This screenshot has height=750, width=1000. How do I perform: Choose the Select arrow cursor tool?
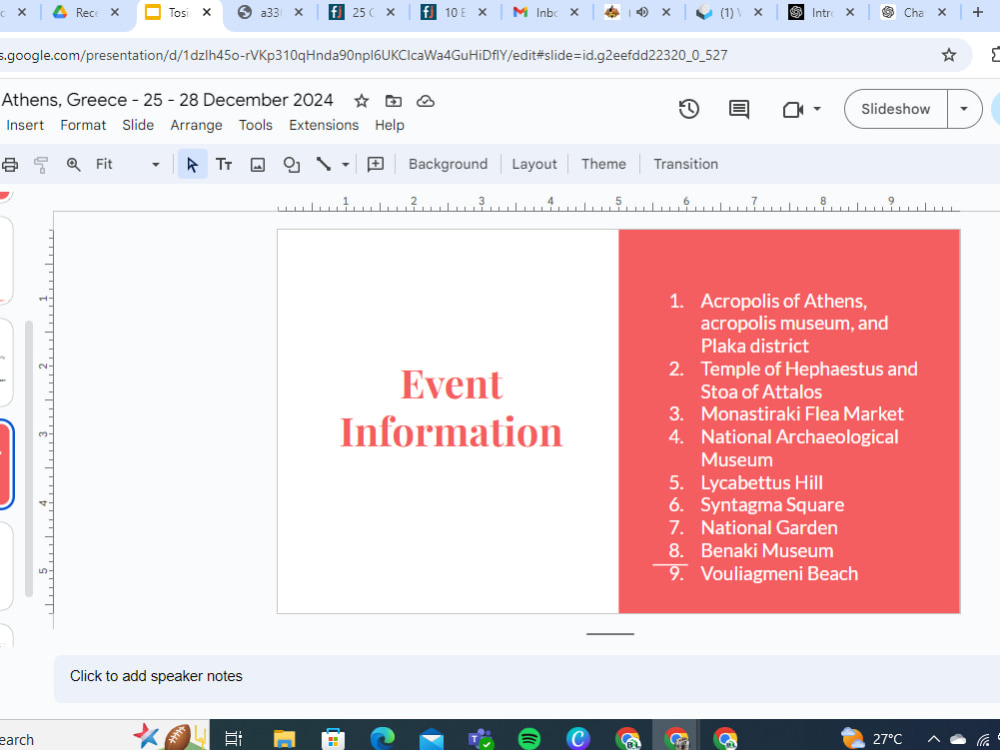coord(192,165)
